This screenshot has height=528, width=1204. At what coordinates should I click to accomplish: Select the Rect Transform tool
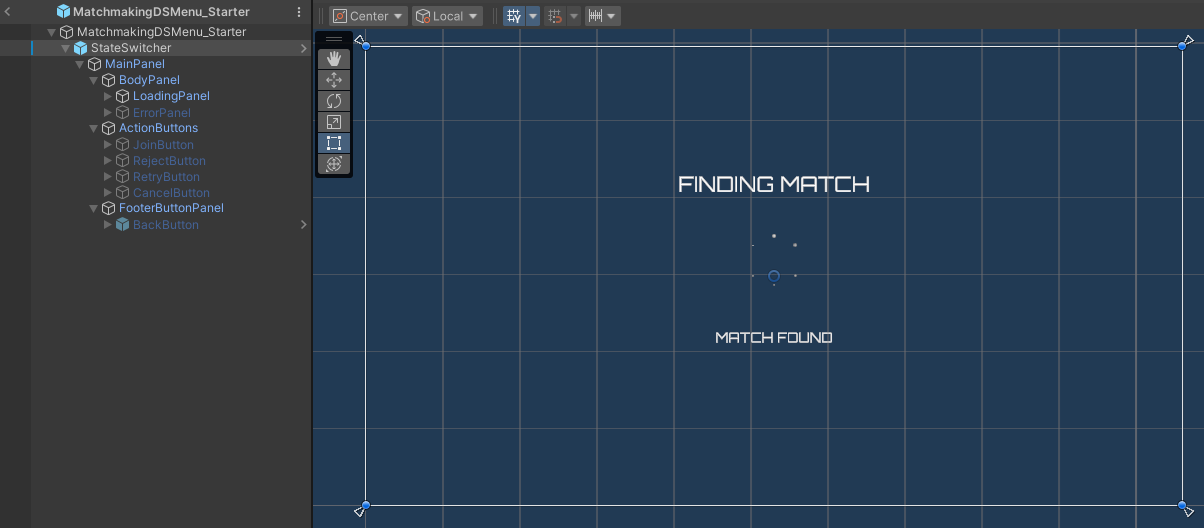coord(334,143)
